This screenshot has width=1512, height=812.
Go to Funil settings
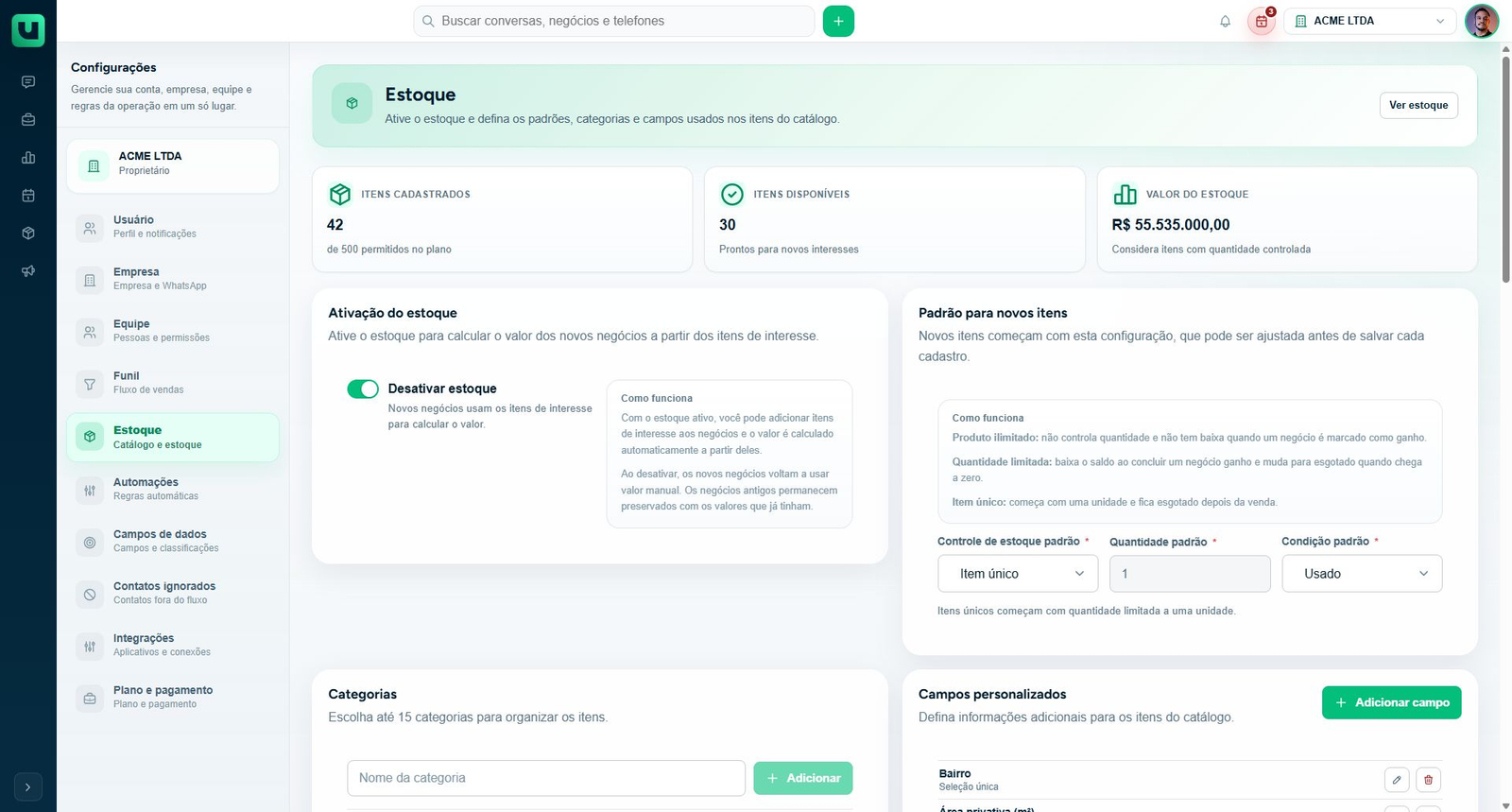[173, 383]
